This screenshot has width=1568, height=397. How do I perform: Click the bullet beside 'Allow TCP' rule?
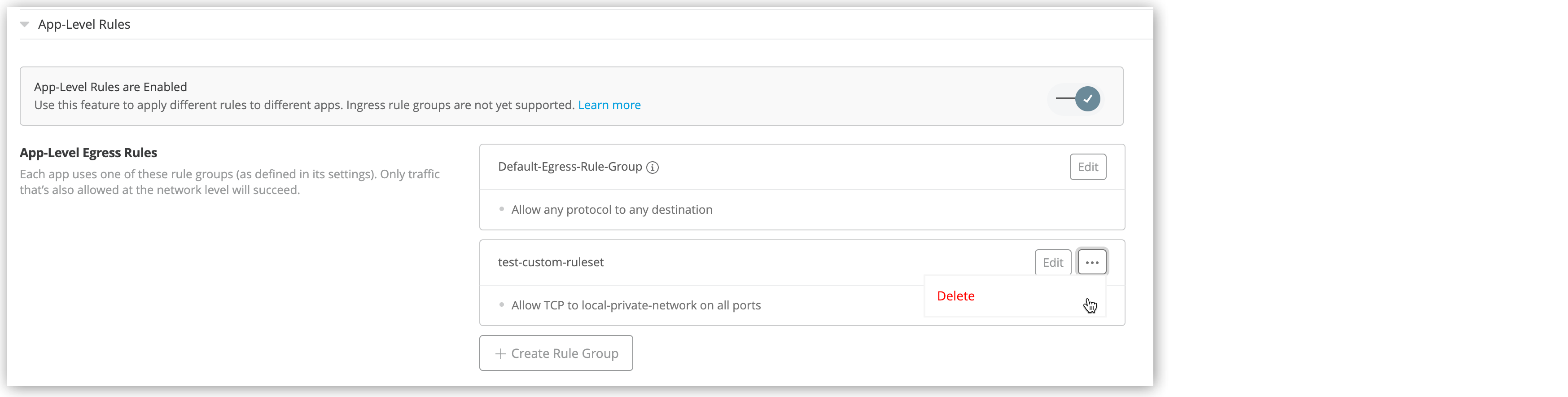(x=501, y=305)
